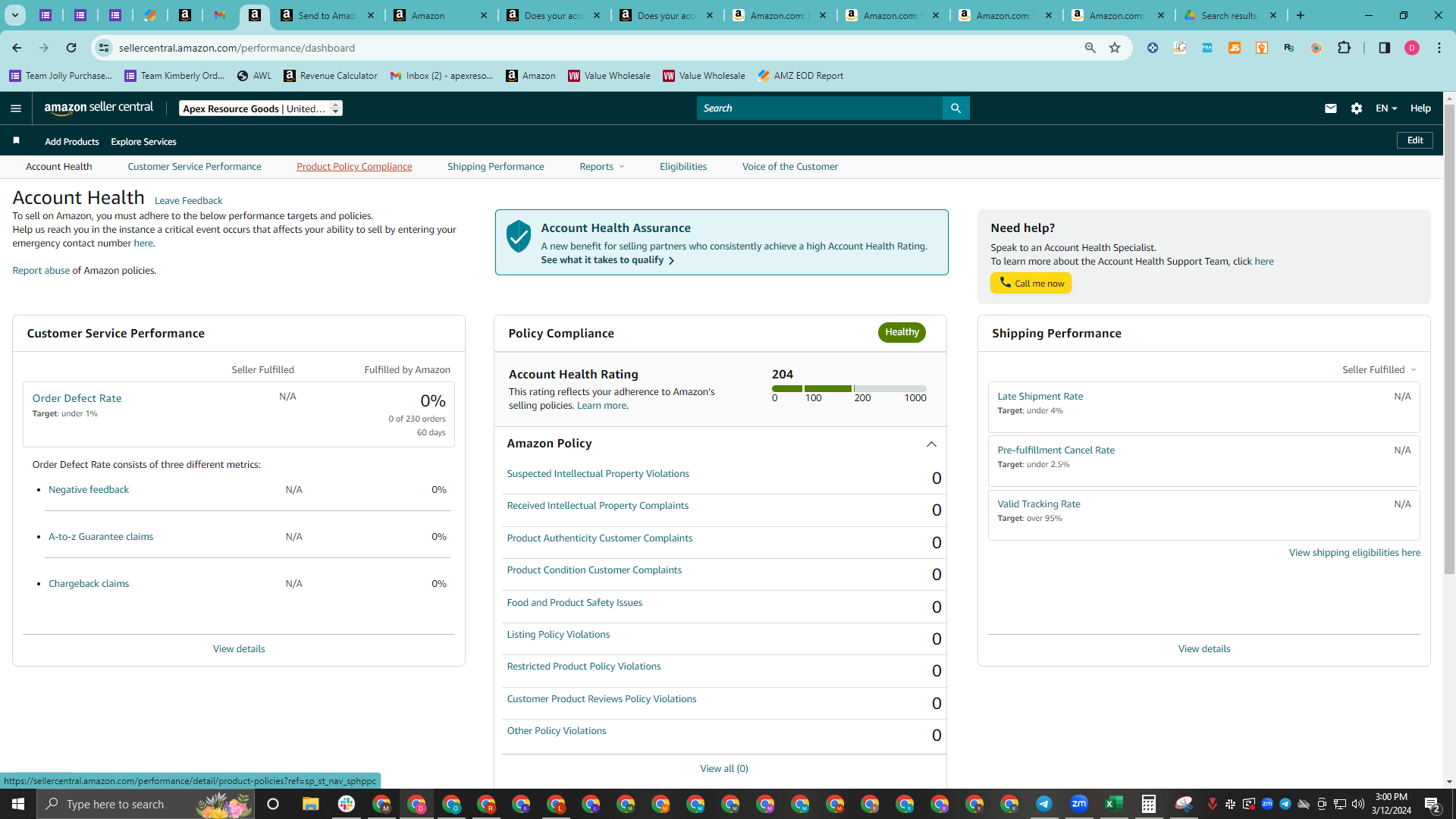Click the Leave Feedback link
Viewport: 1456px width, 819px height.
pyautogui.click(x=189, y=201)
